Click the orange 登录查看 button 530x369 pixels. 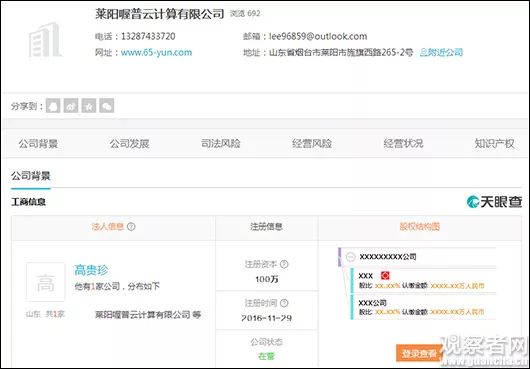pyautogui.click(x=419, y=353)
